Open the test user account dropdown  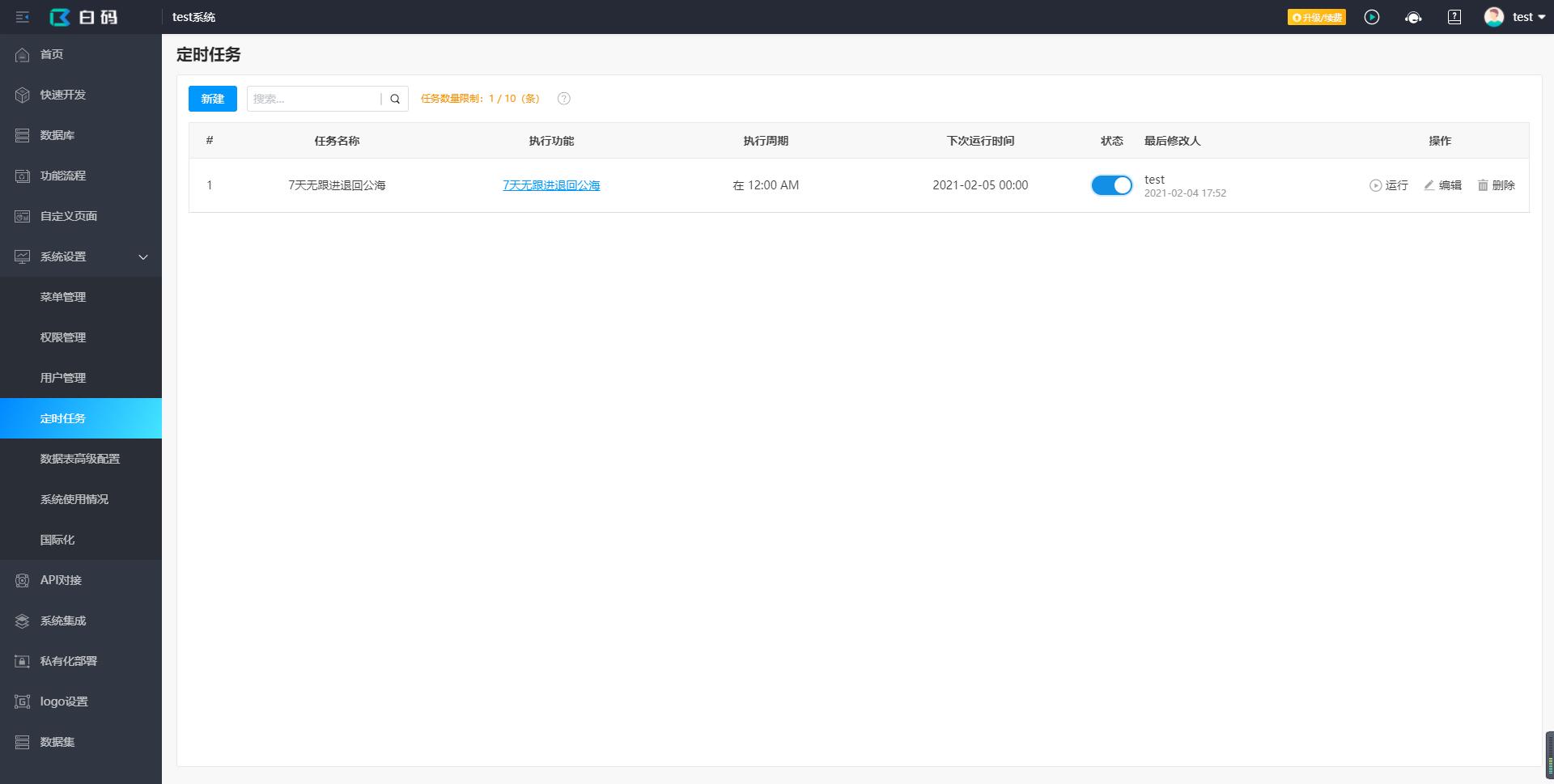coord(1515,17)
